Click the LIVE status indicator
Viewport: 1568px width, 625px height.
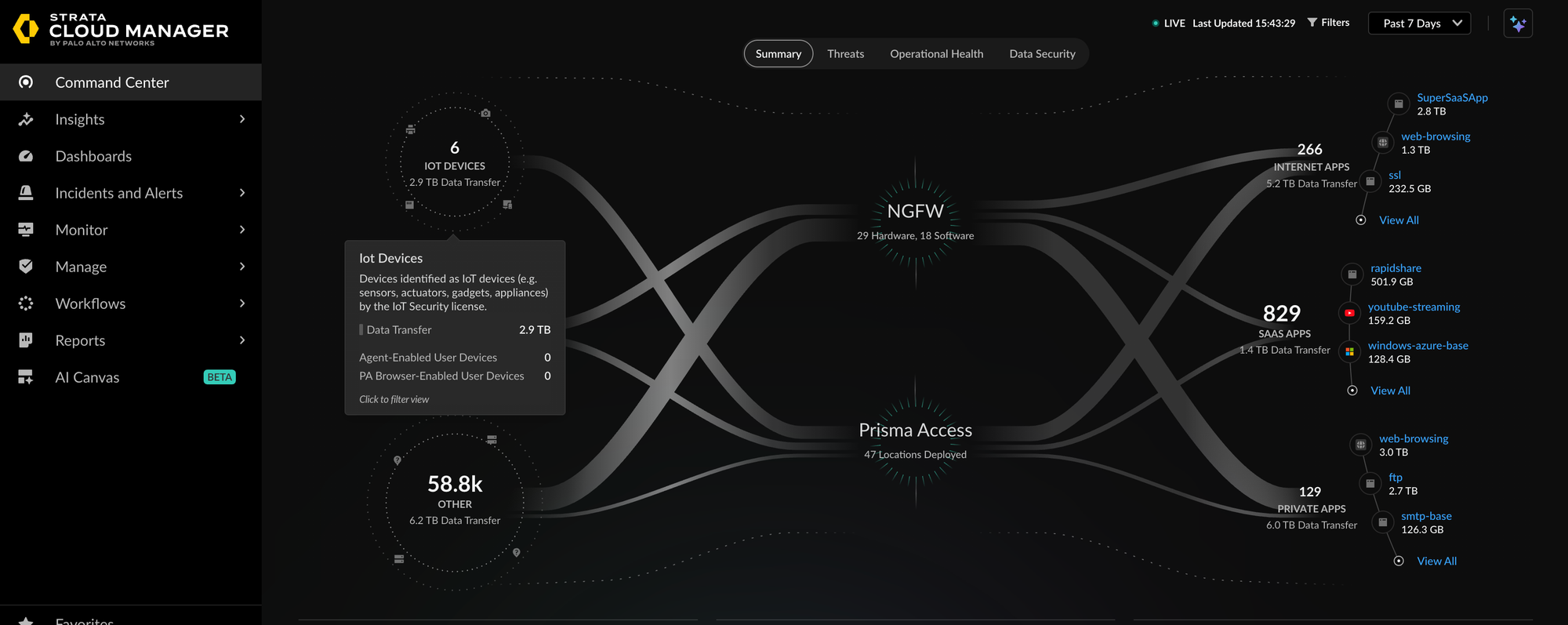[1168, 24]
